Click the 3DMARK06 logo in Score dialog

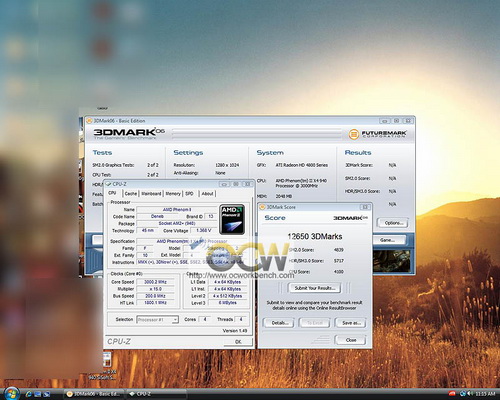350,218
